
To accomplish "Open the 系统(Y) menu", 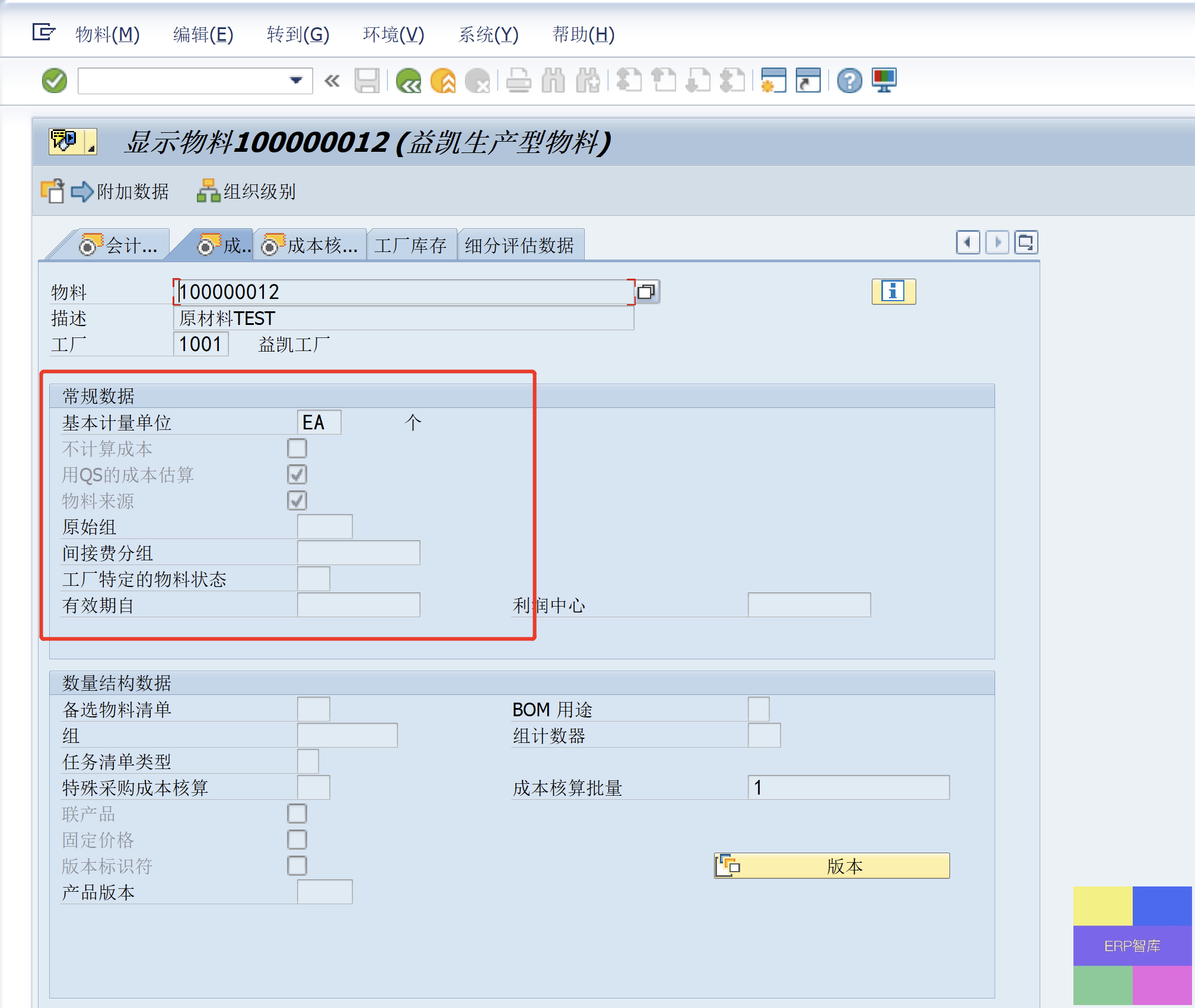I will coord(488,34).
